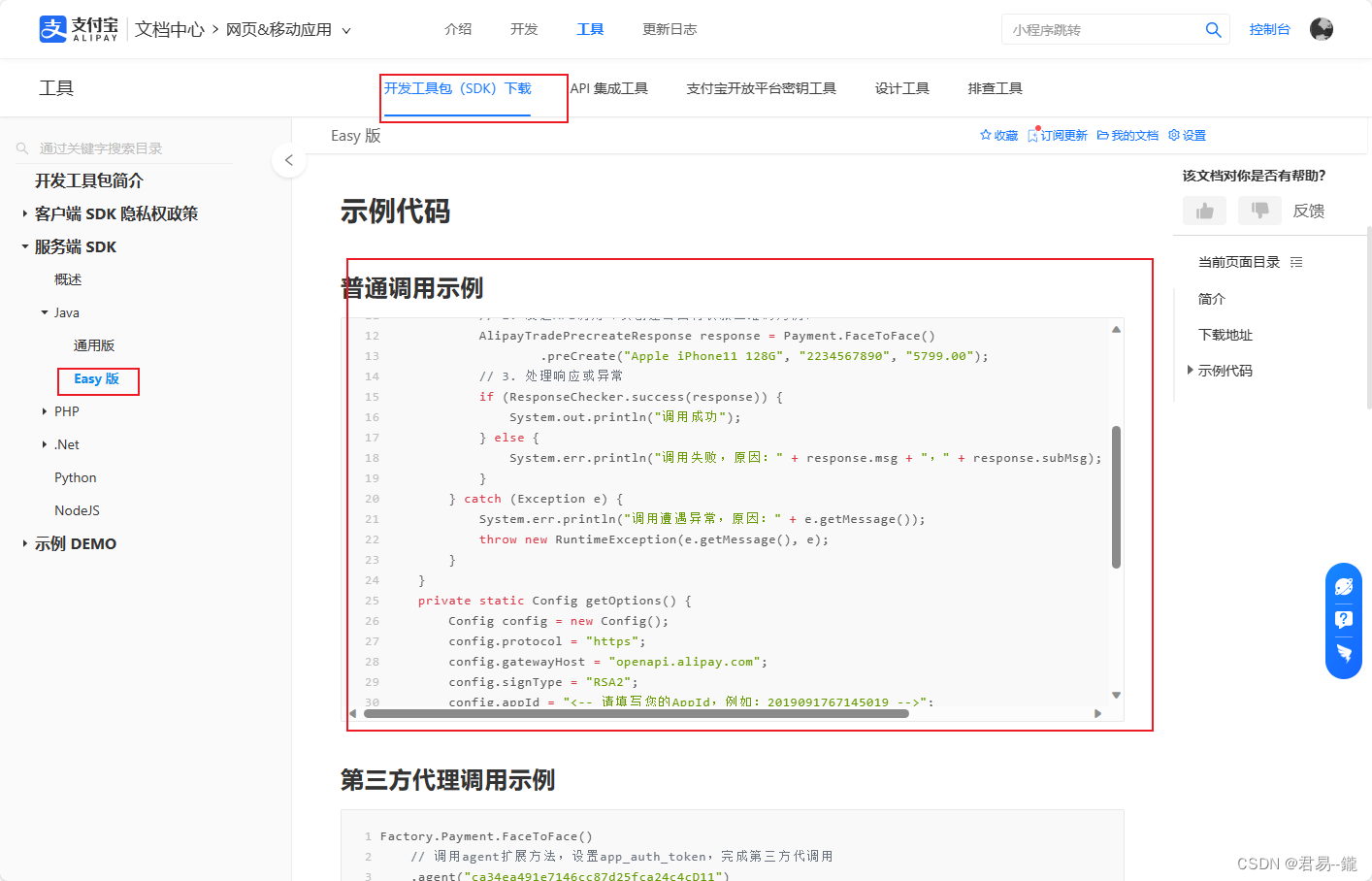Open the help question icon in floating panel
Viewport: 1372px width, 881px height.
[x=1344, y=620]
